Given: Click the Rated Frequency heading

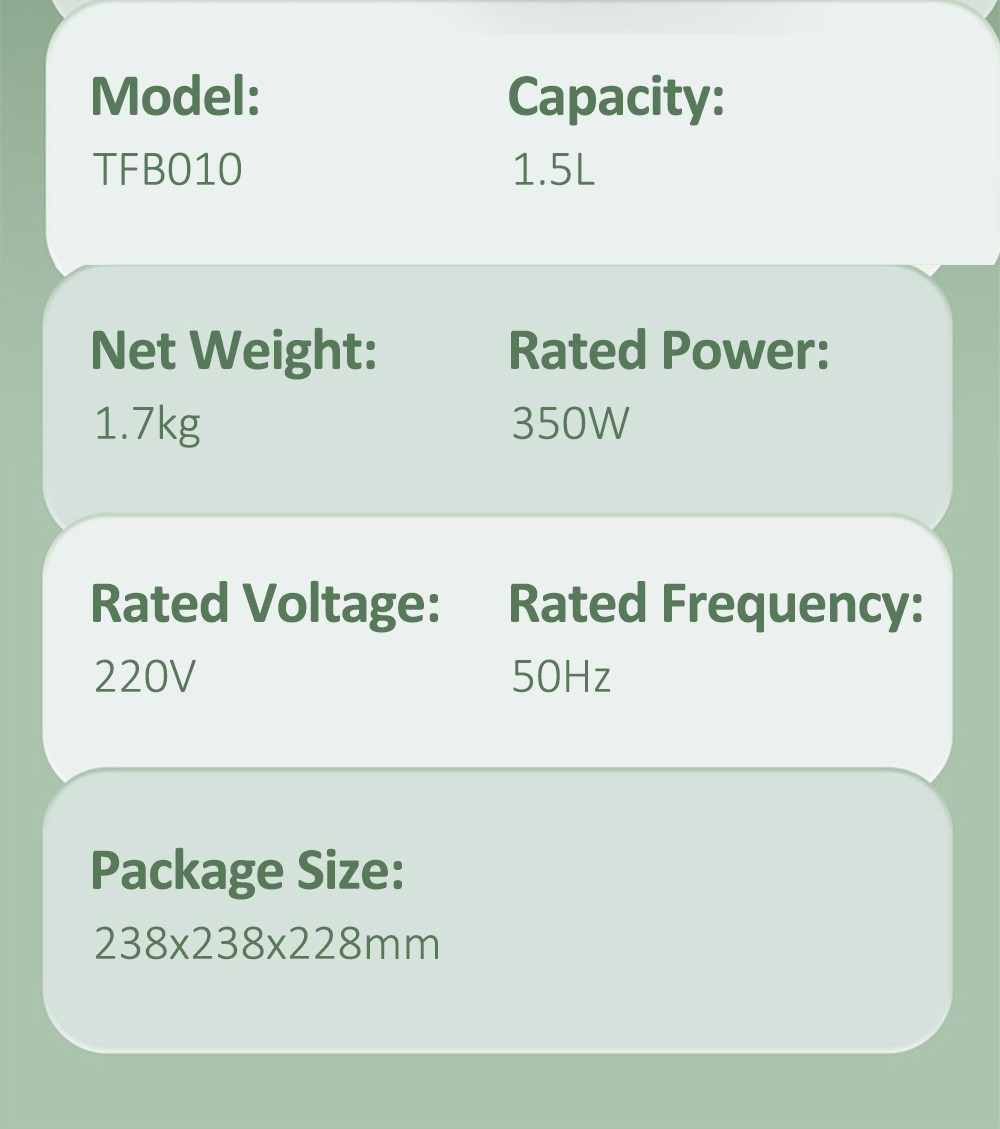Looking at the screenshot, I should click(715, 604).
